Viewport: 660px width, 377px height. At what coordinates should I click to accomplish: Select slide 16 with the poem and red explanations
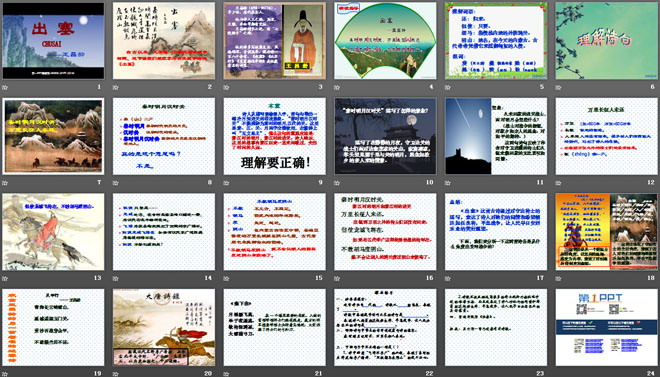coord(385,232)
